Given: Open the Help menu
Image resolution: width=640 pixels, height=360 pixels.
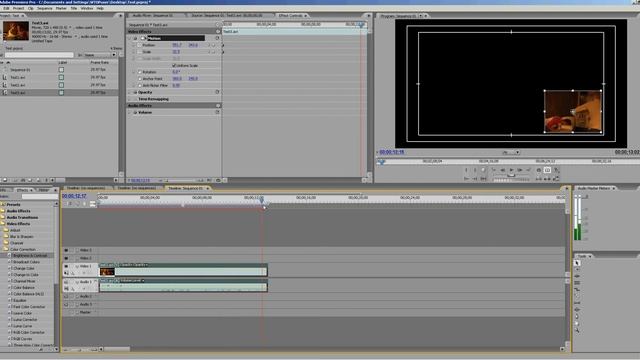Looking at the screenshot, I should tap(100, 8).
